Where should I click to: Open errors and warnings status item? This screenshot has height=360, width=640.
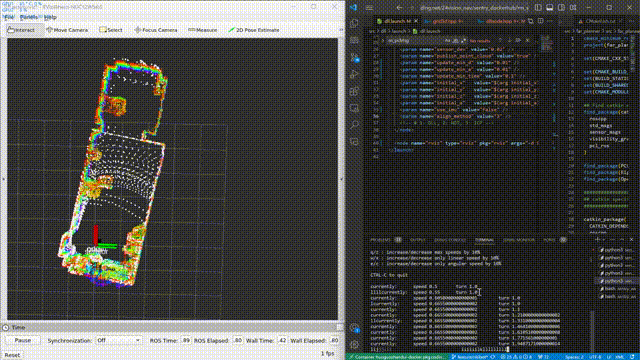click(517, 357)
